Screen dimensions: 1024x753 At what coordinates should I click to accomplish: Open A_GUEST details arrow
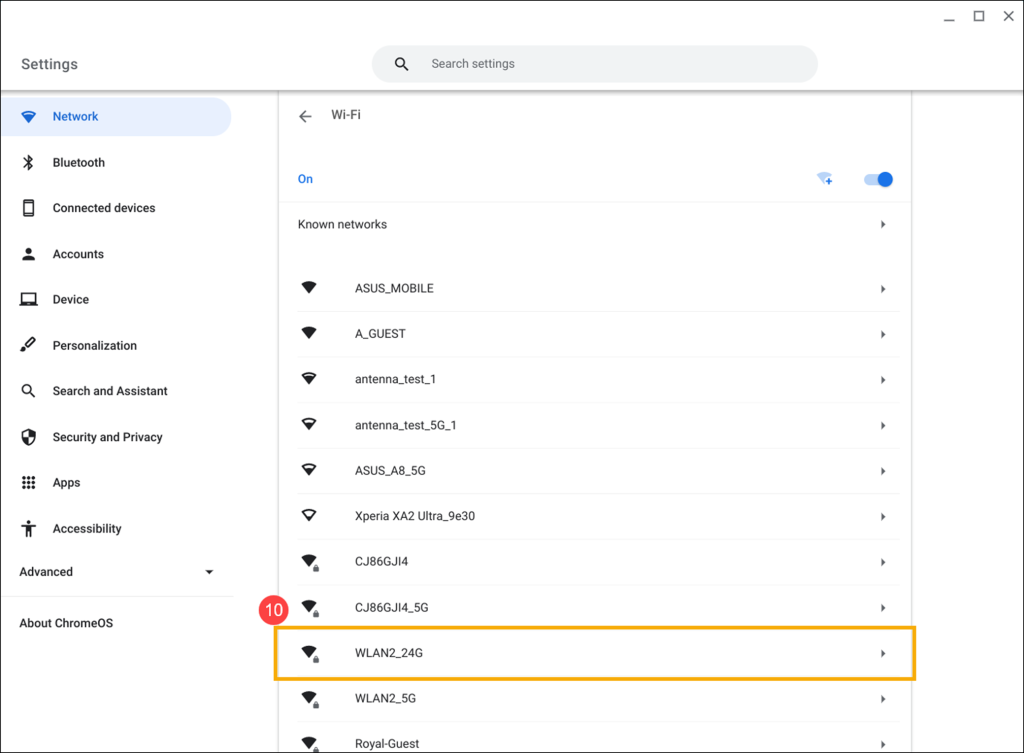[x=883, y=334]
